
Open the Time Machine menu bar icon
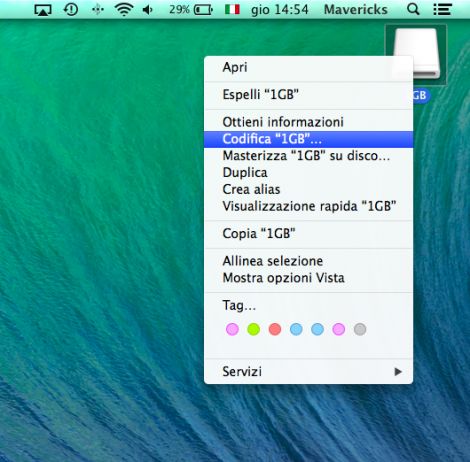[x=71, y=10]
